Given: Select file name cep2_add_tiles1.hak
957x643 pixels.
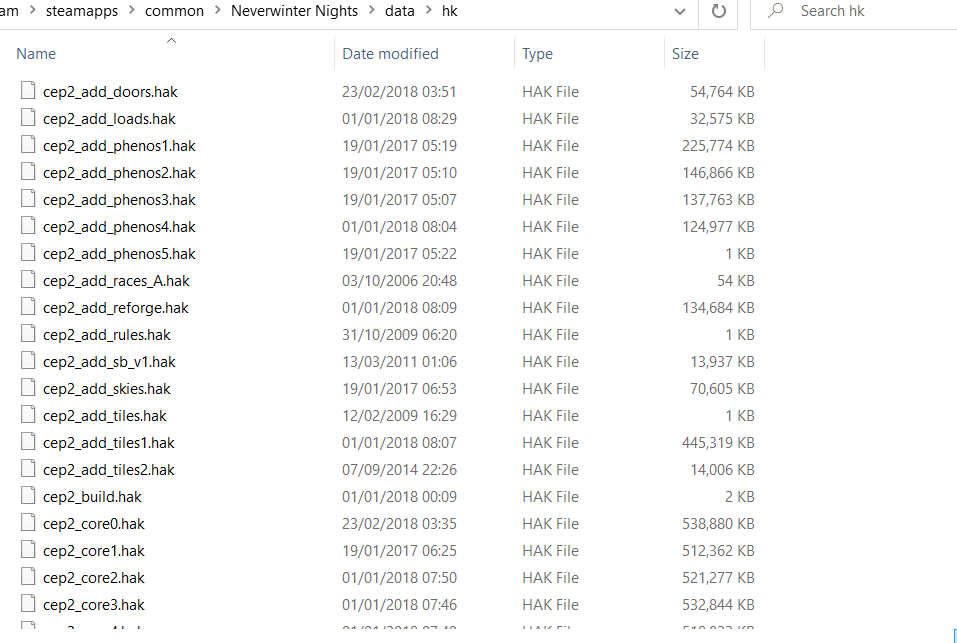Looking at the screenshot, I should point(109,443).
